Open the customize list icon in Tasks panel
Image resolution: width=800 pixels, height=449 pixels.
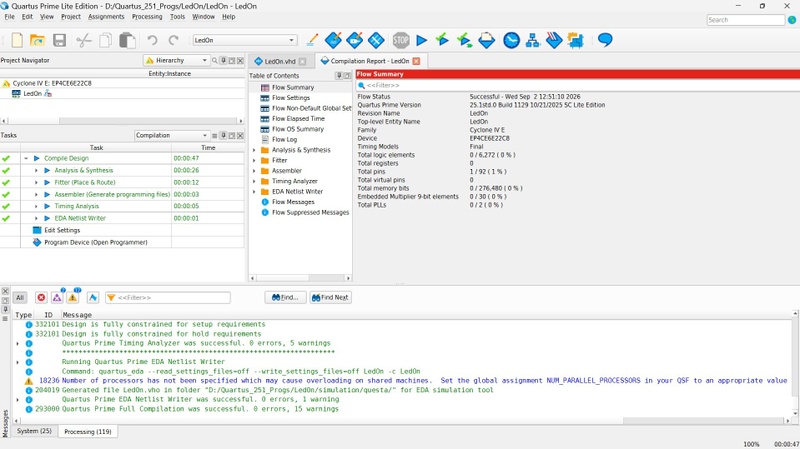pos(215,136)
